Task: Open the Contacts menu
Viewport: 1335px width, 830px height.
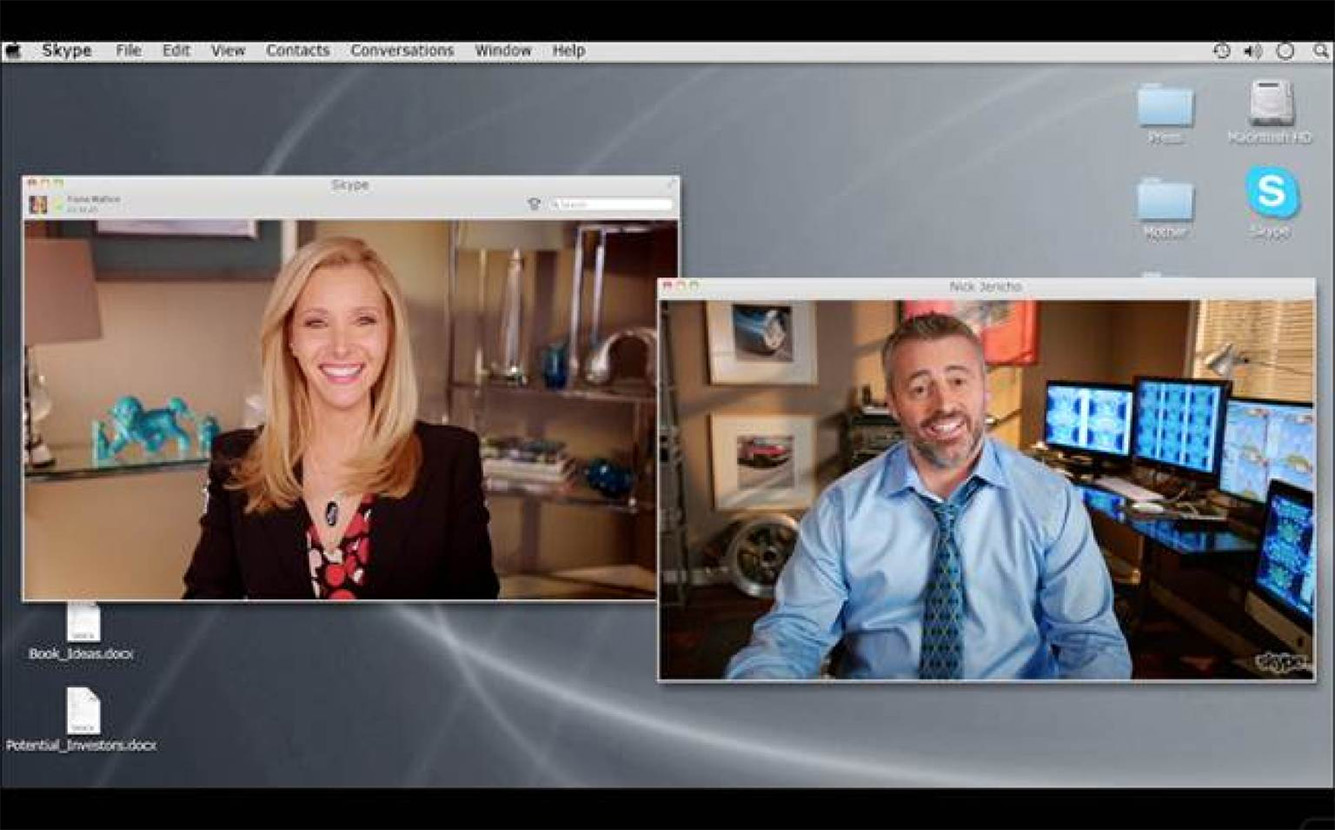Action: [297, 50]
